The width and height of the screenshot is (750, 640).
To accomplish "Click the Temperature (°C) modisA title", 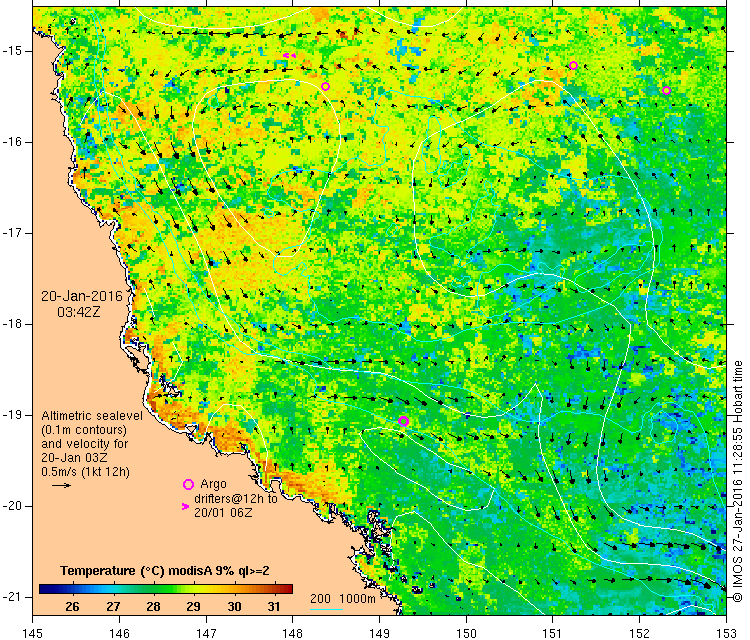I will point(164,571).
